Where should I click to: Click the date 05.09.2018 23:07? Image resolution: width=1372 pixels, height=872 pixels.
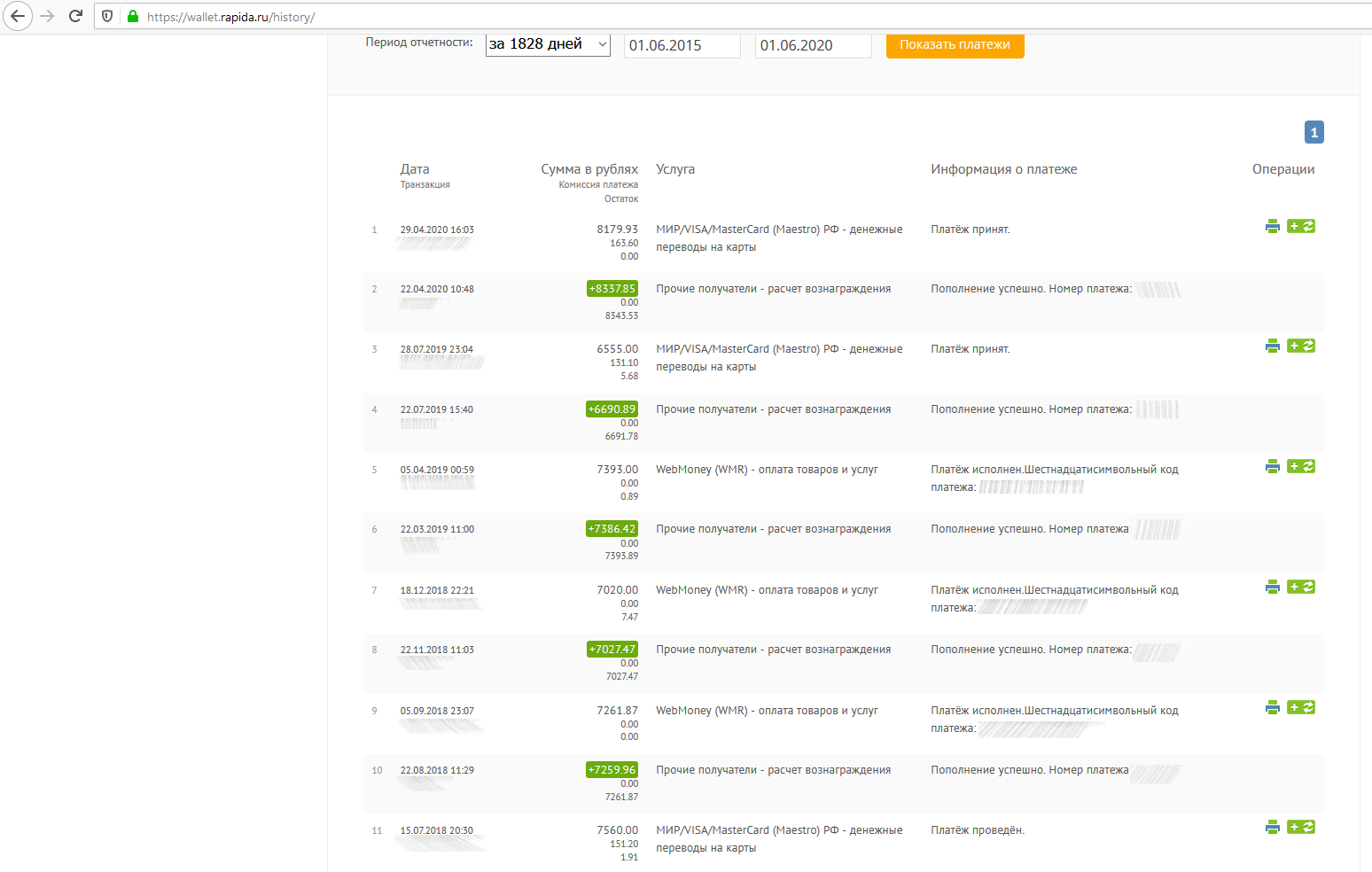[437, 711]
